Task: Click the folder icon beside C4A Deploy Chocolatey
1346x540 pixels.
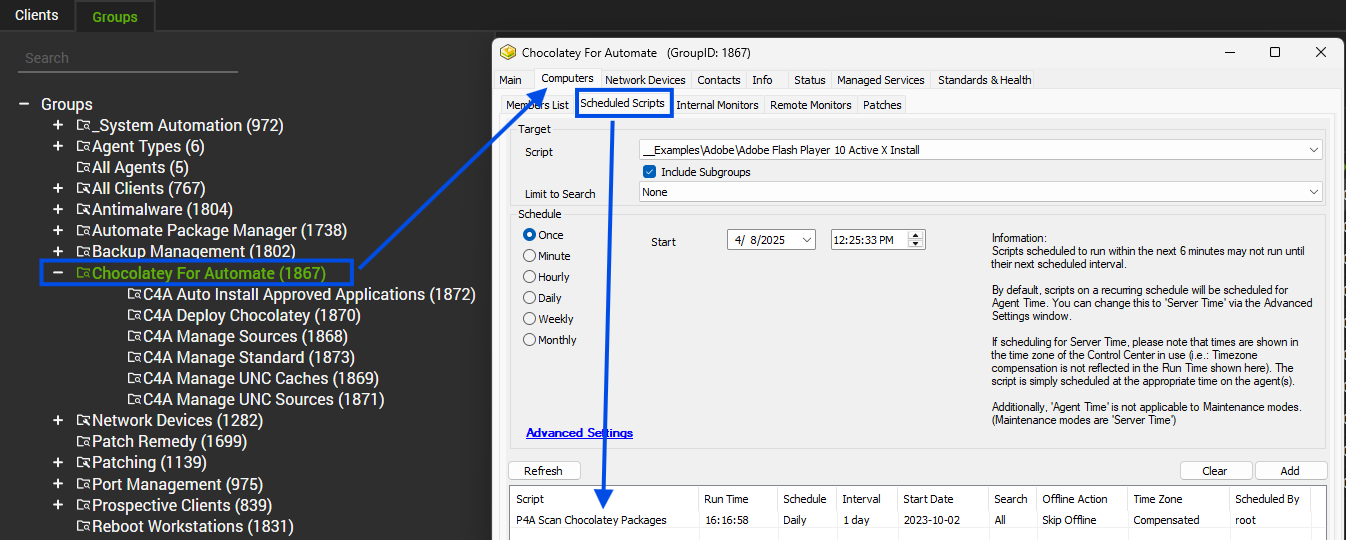Action: (135, 316)
